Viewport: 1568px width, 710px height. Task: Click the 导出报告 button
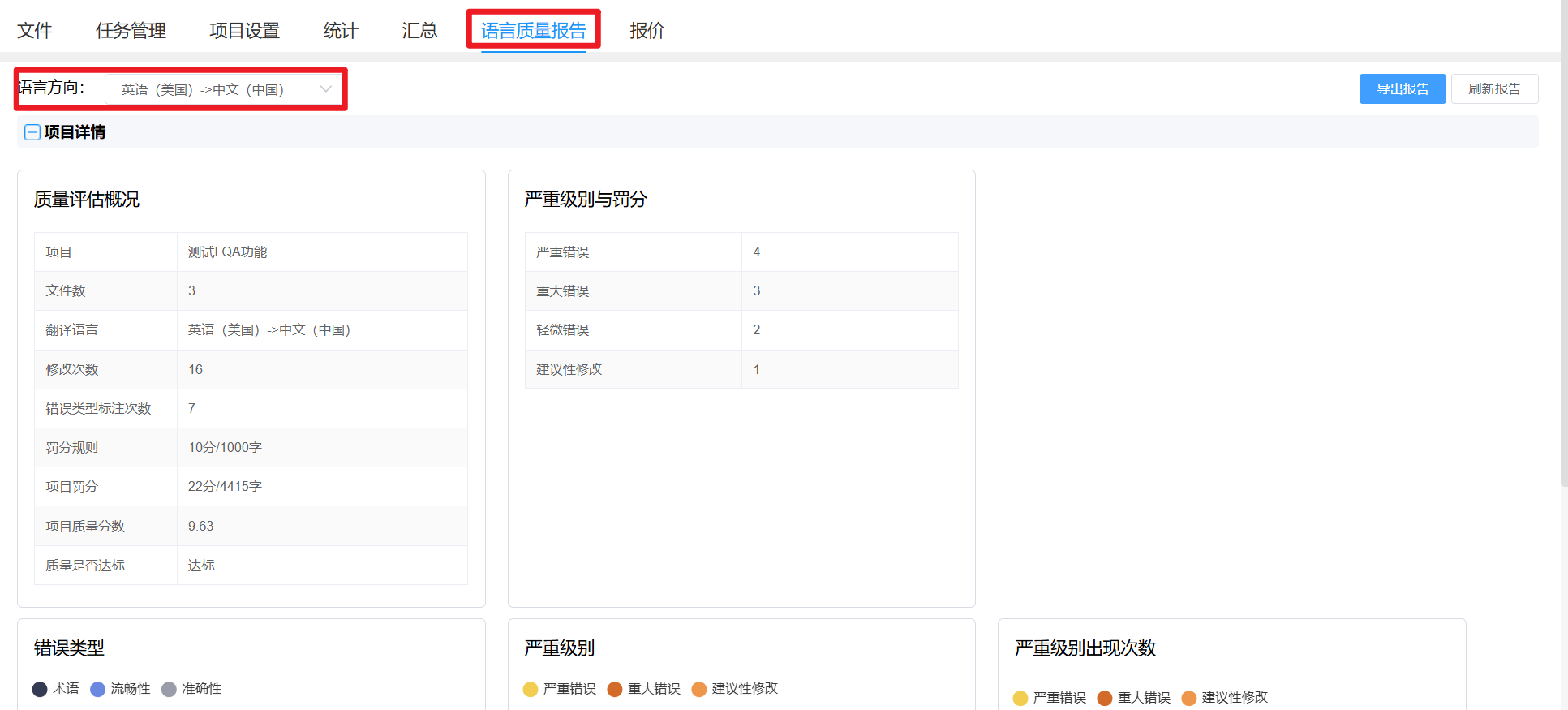[x=1402, y=89]
